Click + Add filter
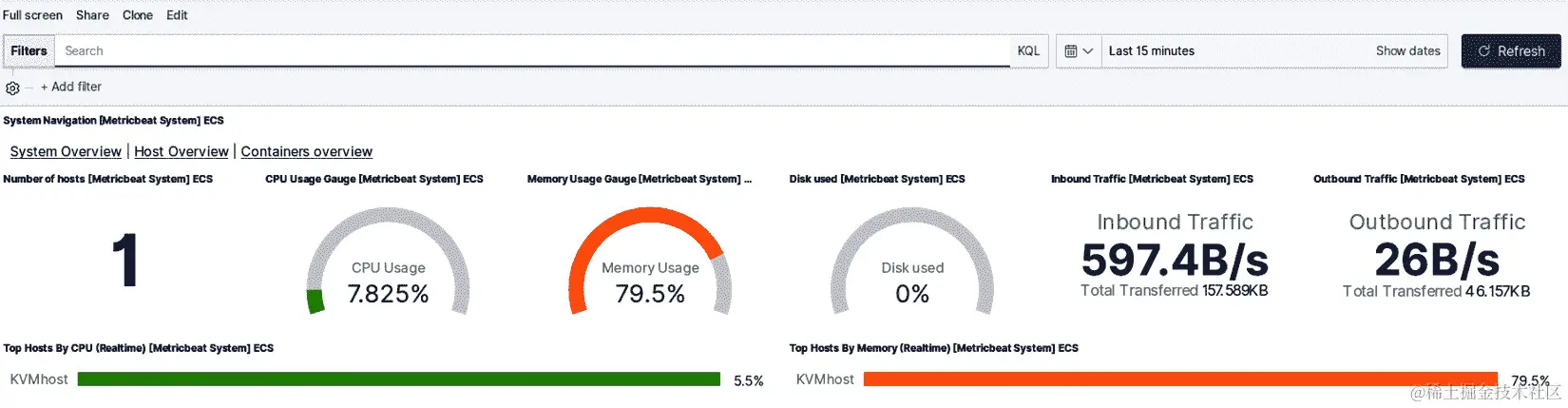Viewport: 1568px width, 408px height. point(71,87)
